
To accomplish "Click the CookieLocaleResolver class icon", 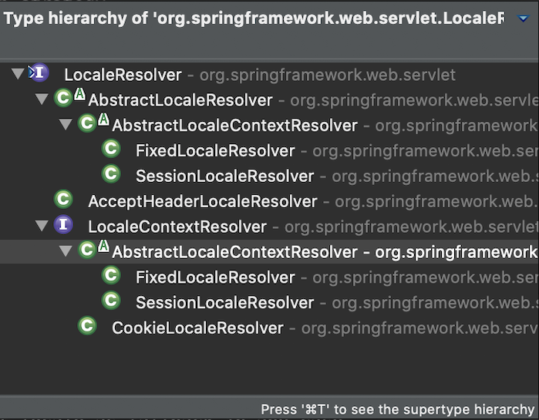I will point(87,326).
